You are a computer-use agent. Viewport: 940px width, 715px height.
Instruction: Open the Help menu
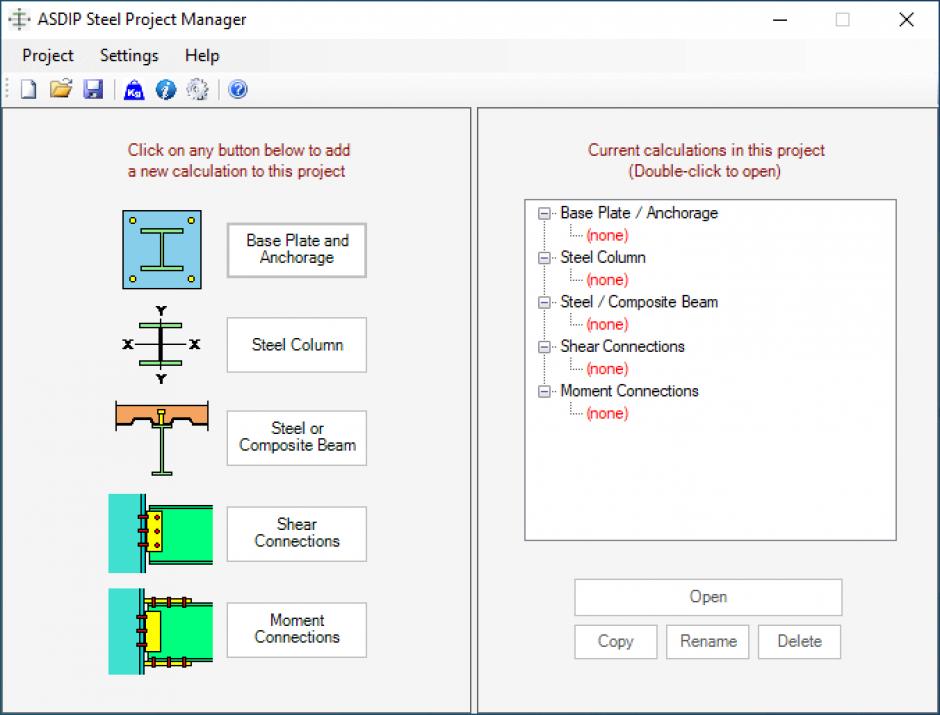click(202, 56)
